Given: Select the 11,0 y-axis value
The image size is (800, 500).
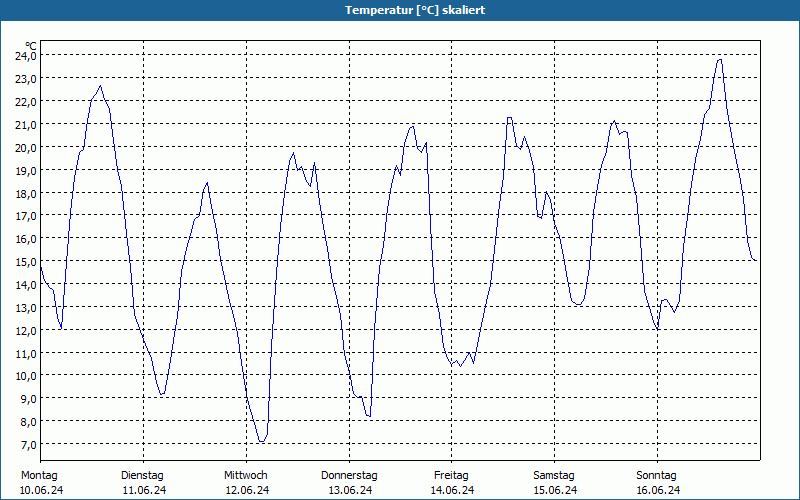Looking at the screenshot, I should click(26, 353).
